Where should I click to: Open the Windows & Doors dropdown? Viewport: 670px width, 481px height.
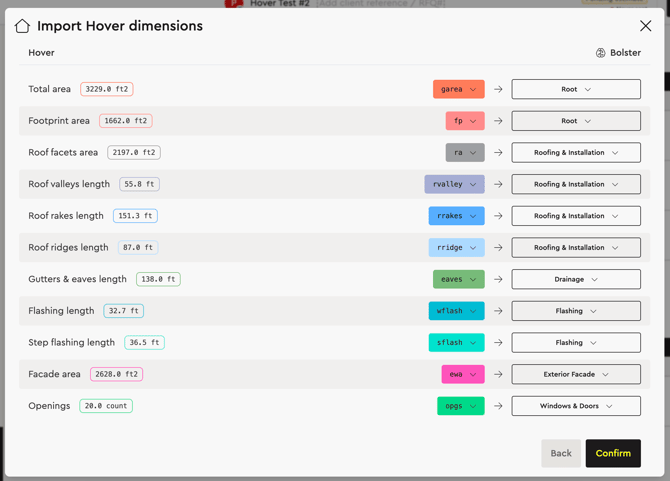tap(576, 406)
